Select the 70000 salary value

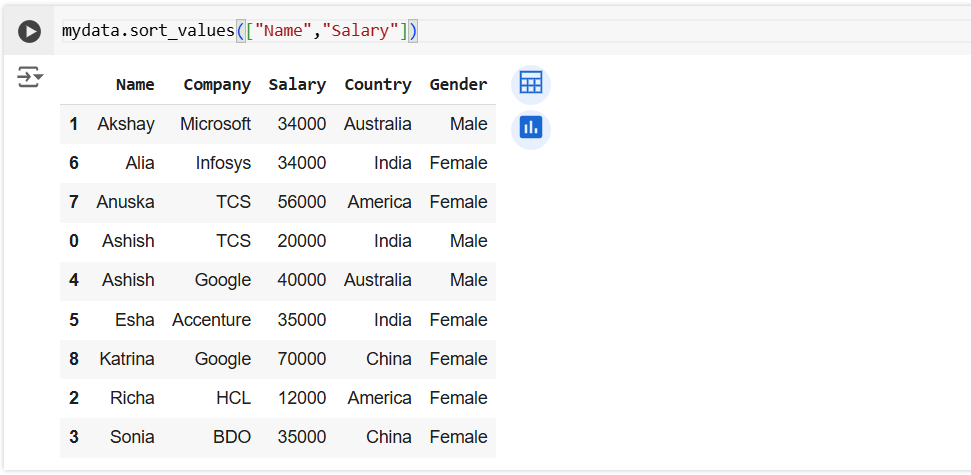point(302,359)
